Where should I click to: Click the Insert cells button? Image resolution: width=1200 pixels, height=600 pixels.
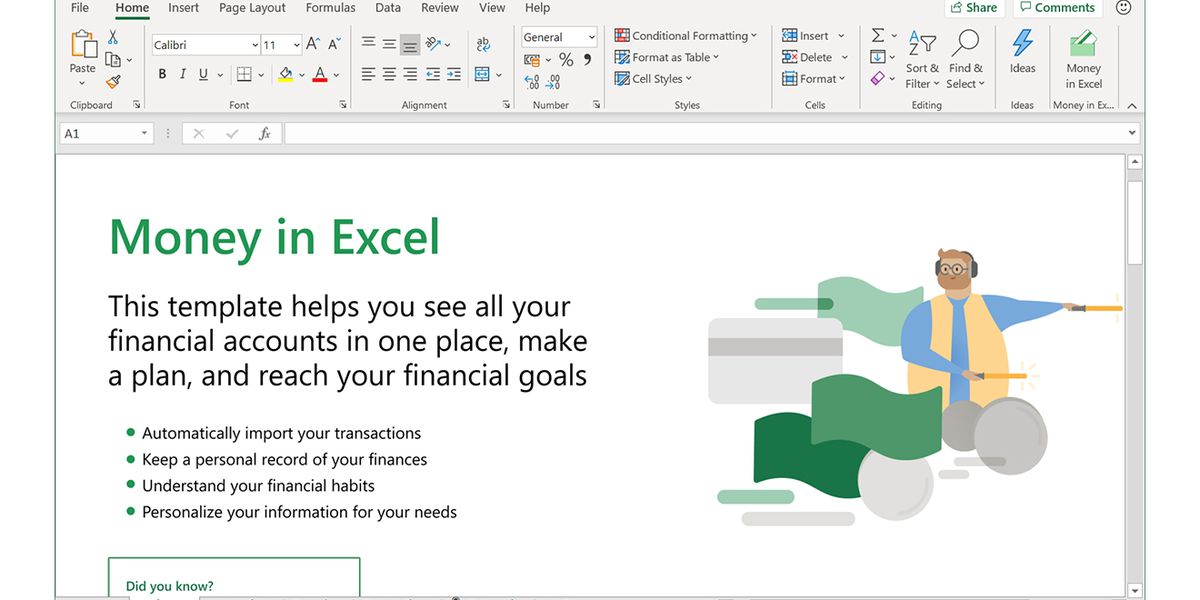(813, 35)
